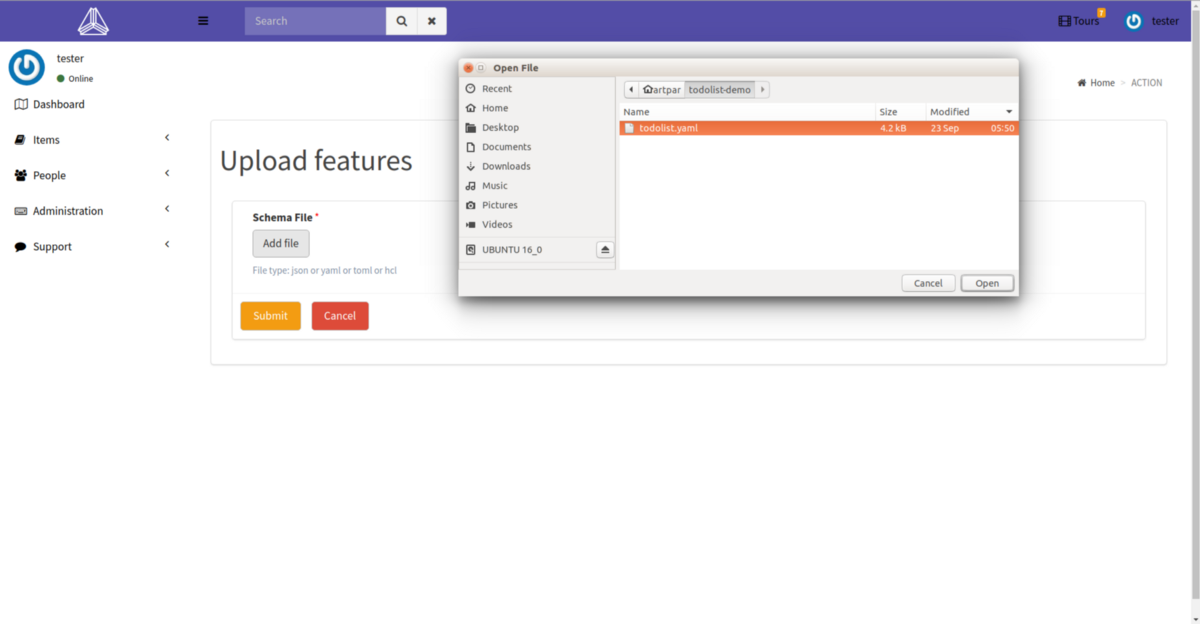
Task: Click the Home breadcrumb house icon
Action: click(1082, 83)
